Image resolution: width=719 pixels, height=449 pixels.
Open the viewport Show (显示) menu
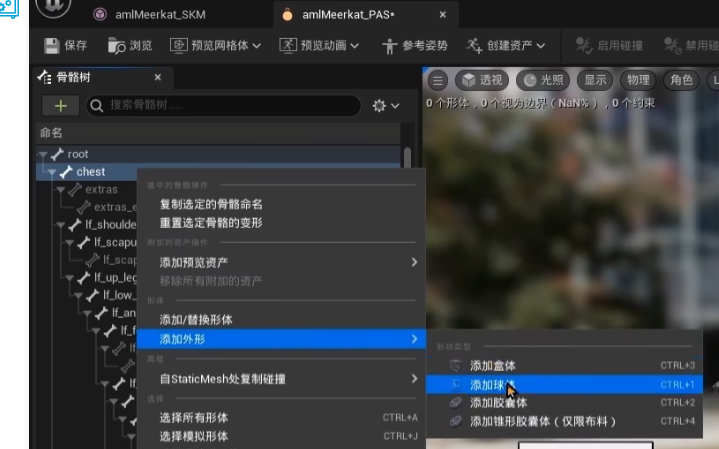[x=595, y=80]
